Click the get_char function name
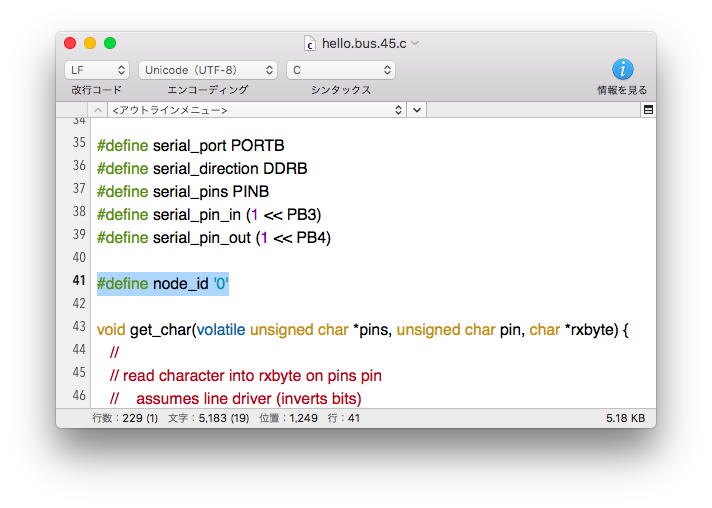Screen dimensions: 712x508 click(x=160, y=330)
